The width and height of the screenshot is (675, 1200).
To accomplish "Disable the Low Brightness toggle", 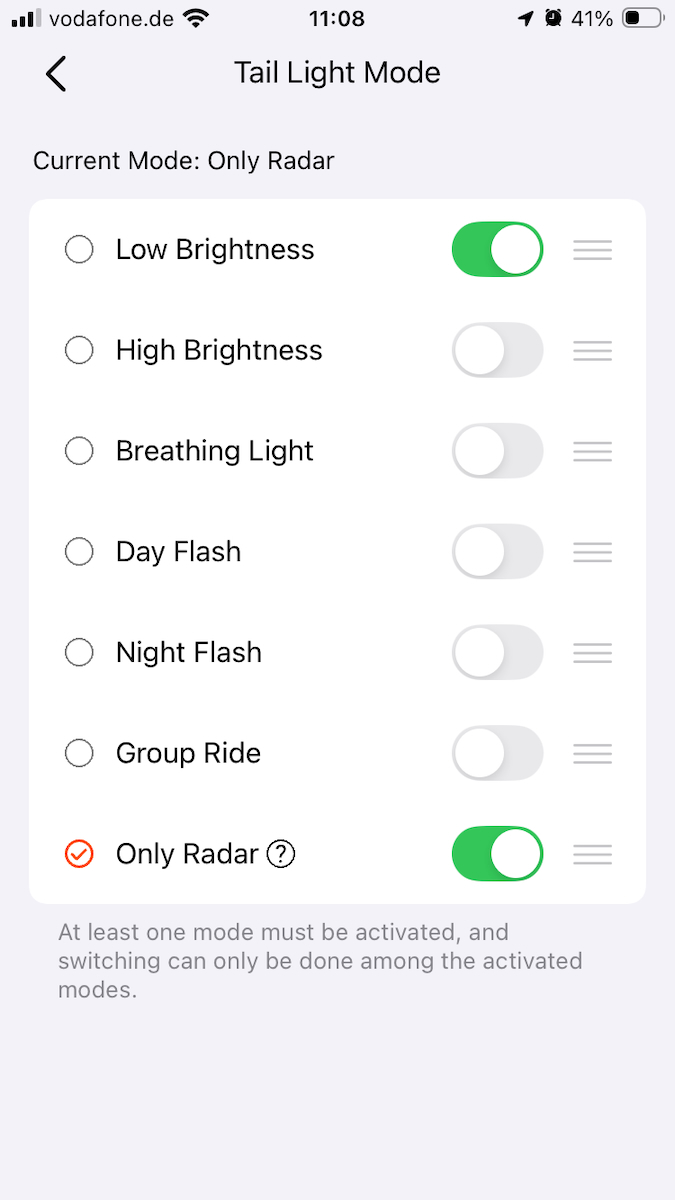I will [x=498, y=250].
